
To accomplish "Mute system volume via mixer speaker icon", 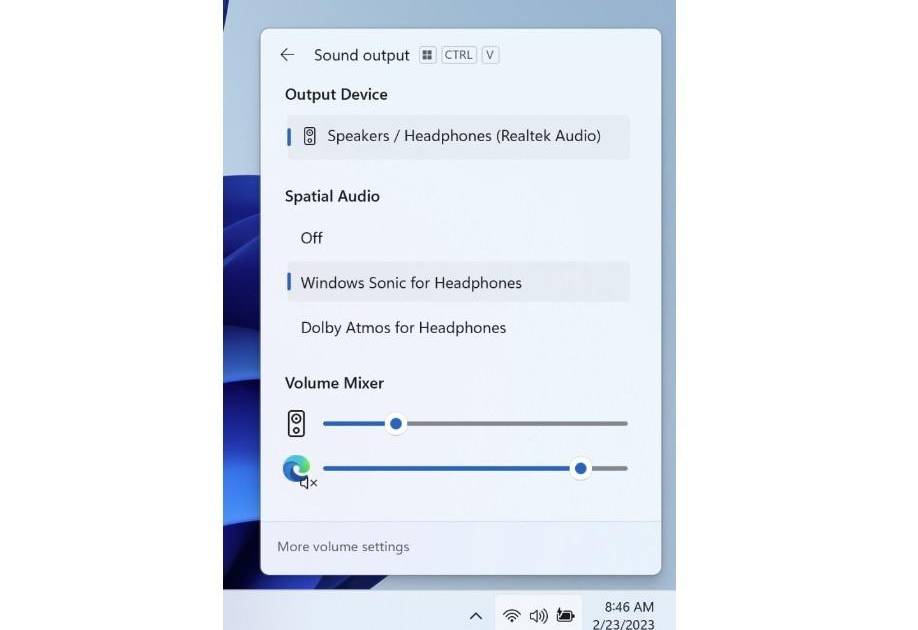I will (x=296, y=424).
